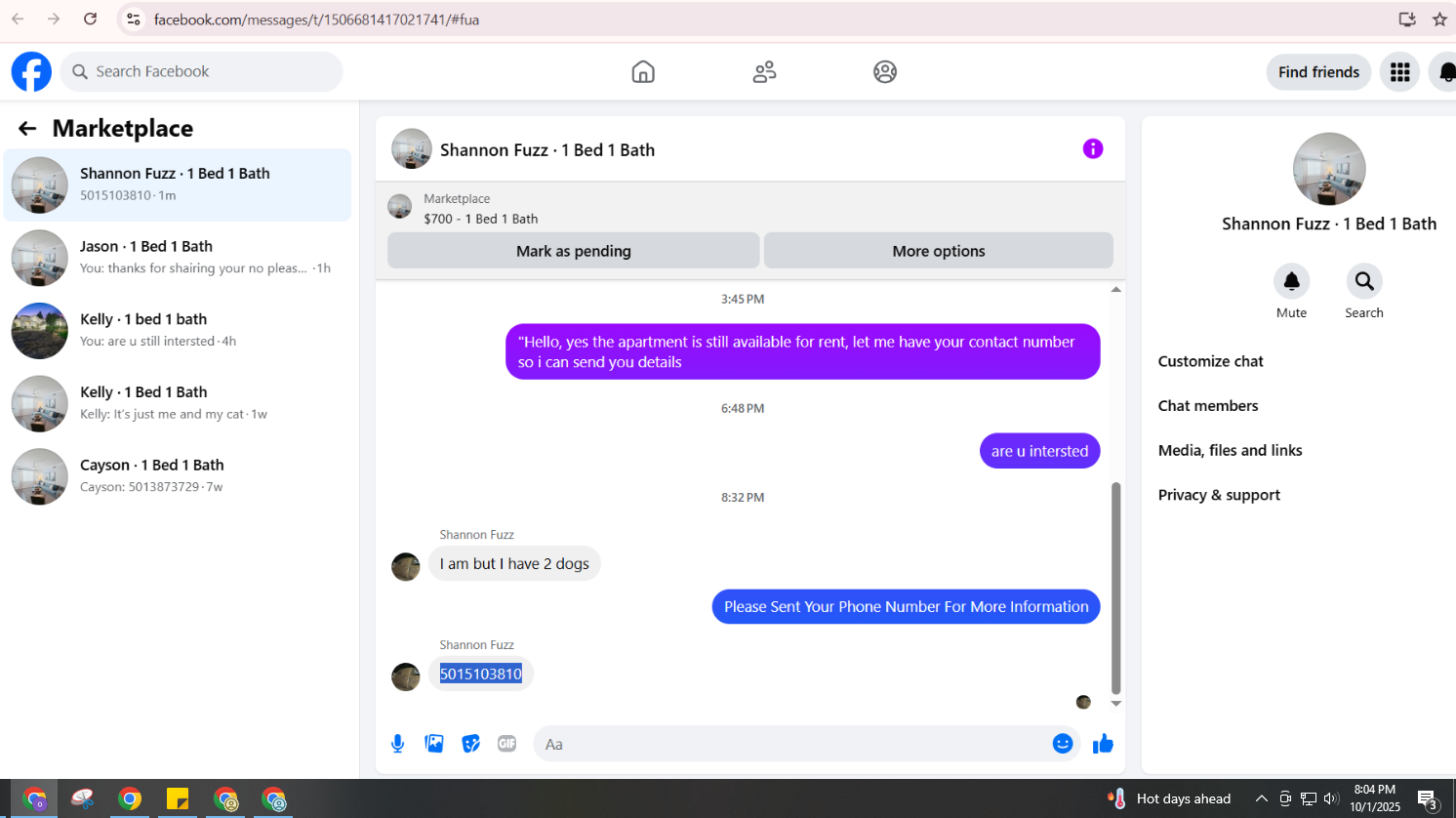Image resolution: width=1456 pixels, height=818 pixels.
Task: Open Kelly · 1 Bed 1 Bath 1w conversation
Action: pyautogui.click(x=178, y=403)
